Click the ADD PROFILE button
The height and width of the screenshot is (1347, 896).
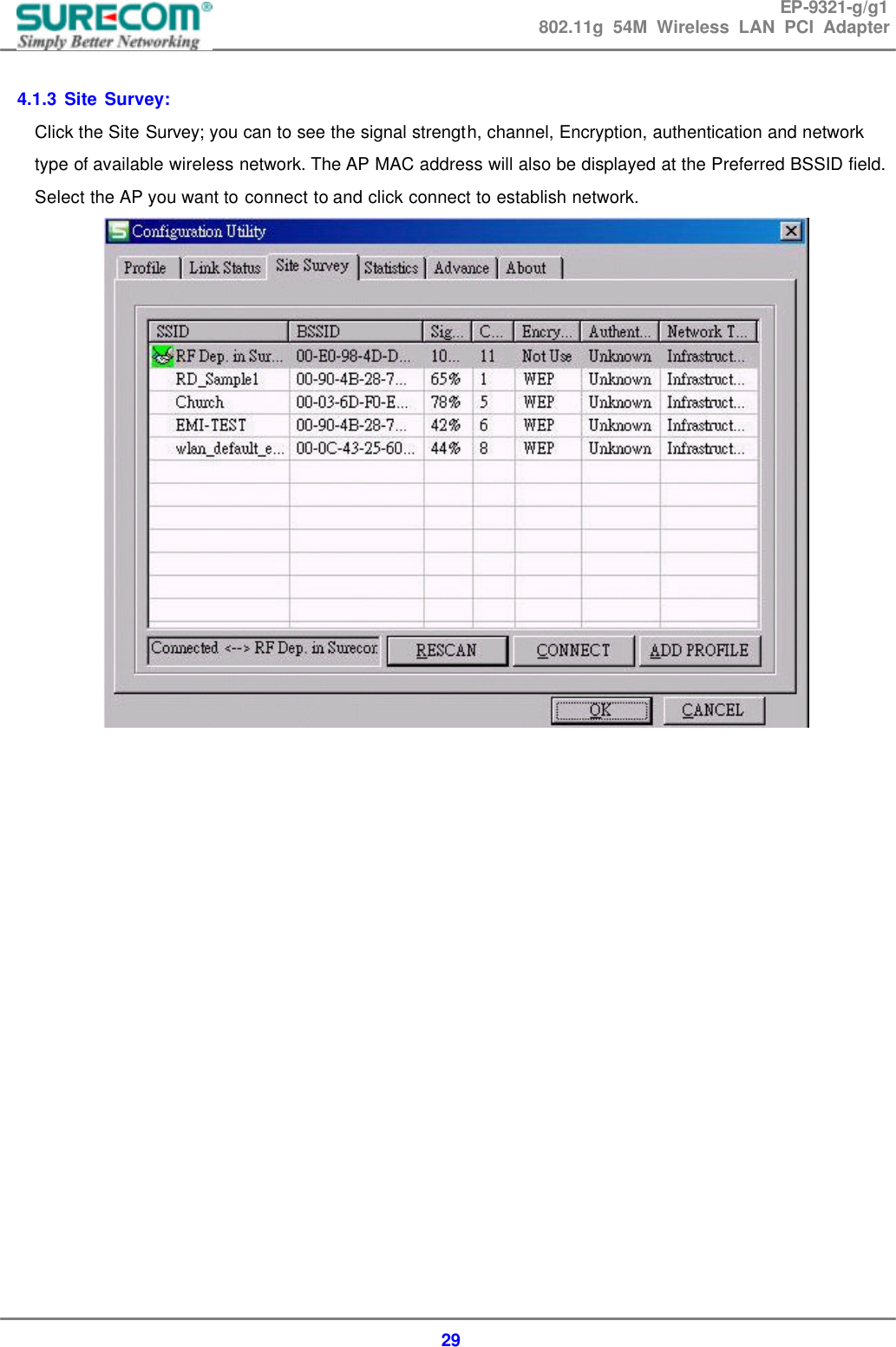tap(700, 649)
